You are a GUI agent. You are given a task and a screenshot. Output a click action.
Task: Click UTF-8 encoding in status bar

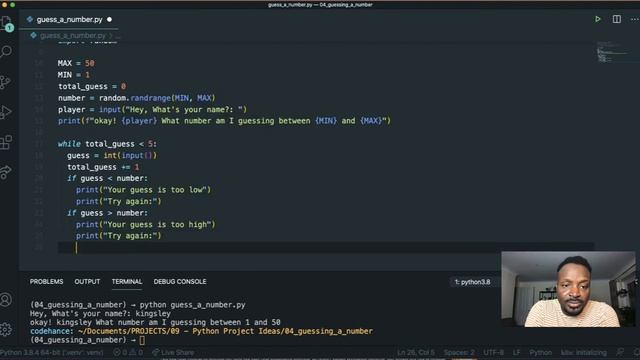tap(493, 352)
